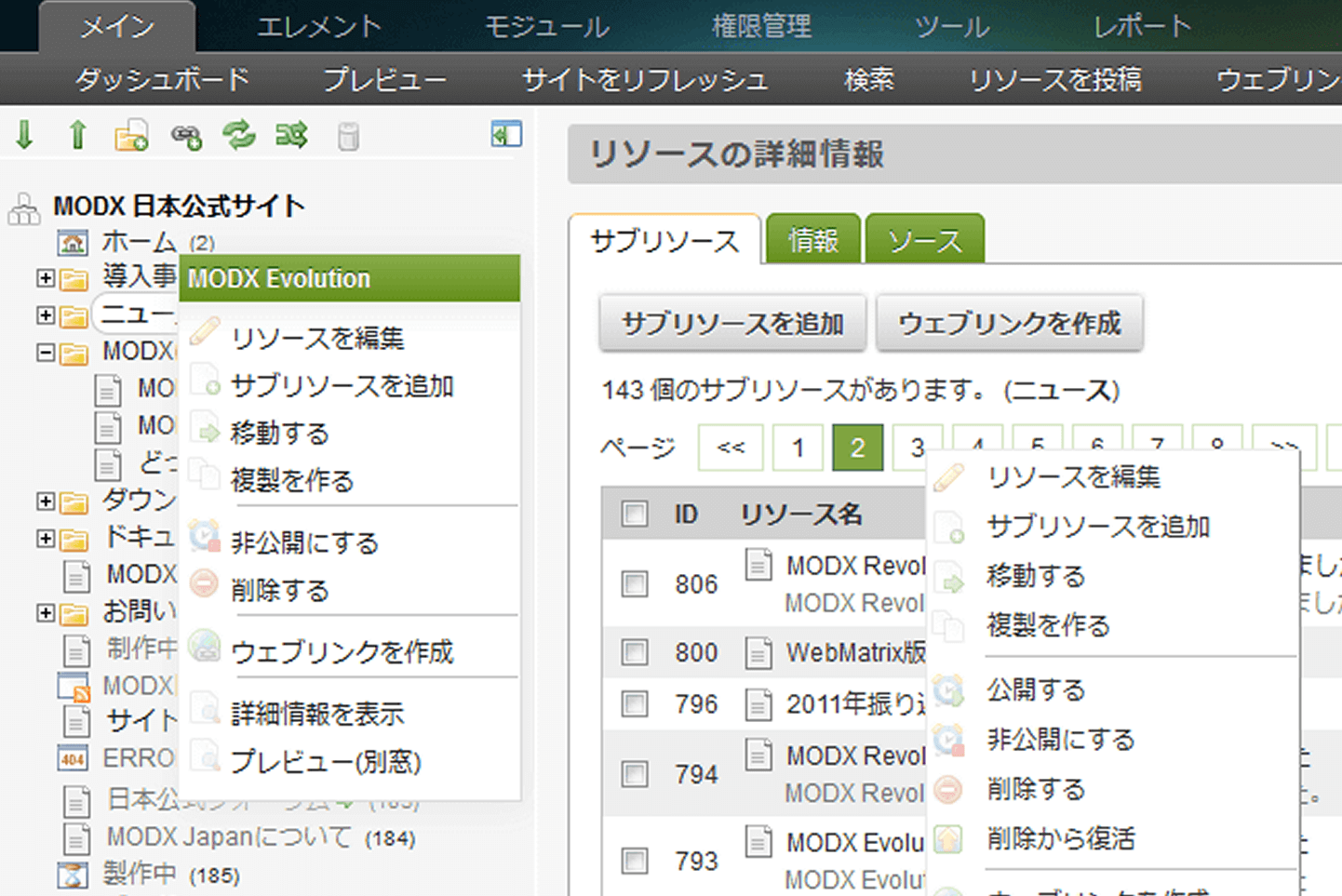This screenshot has height=896, width=1342.
Task: Click the new weblink chain icon in toolbar
Action: point(186,137)
